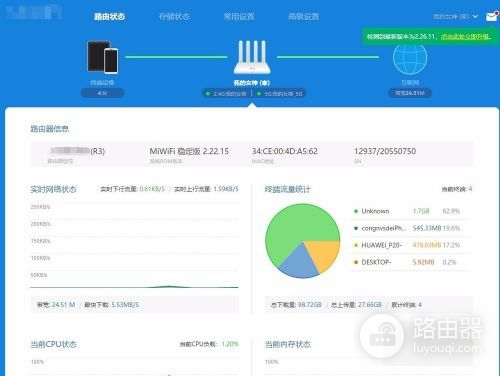The image size is (500, 376).
Task: Click the 5G Wi-Fi status indicator
Action: [x=280, y=94]
